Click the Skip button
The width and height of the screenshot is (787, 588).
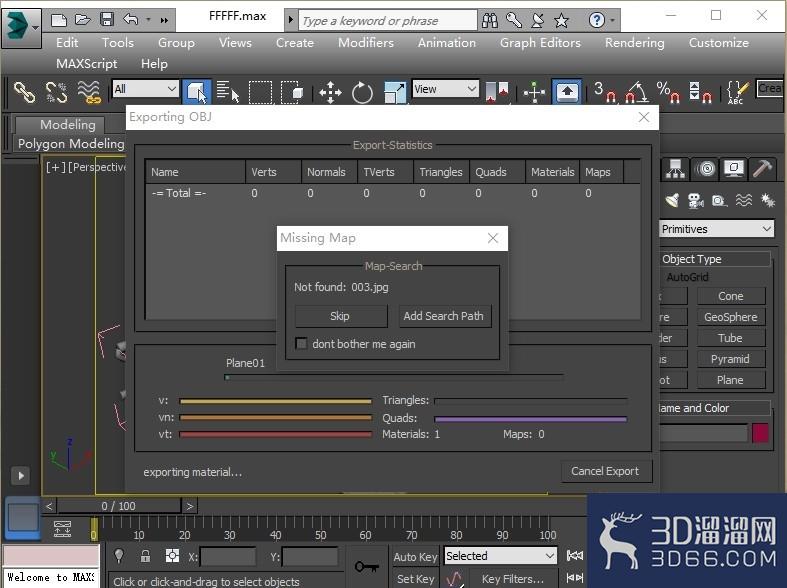(341, 316)
